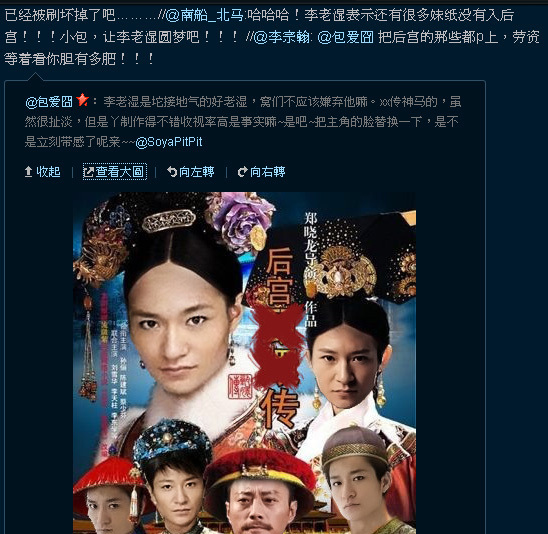Click the emperor's red hat in the poster

tap(260, 470)
